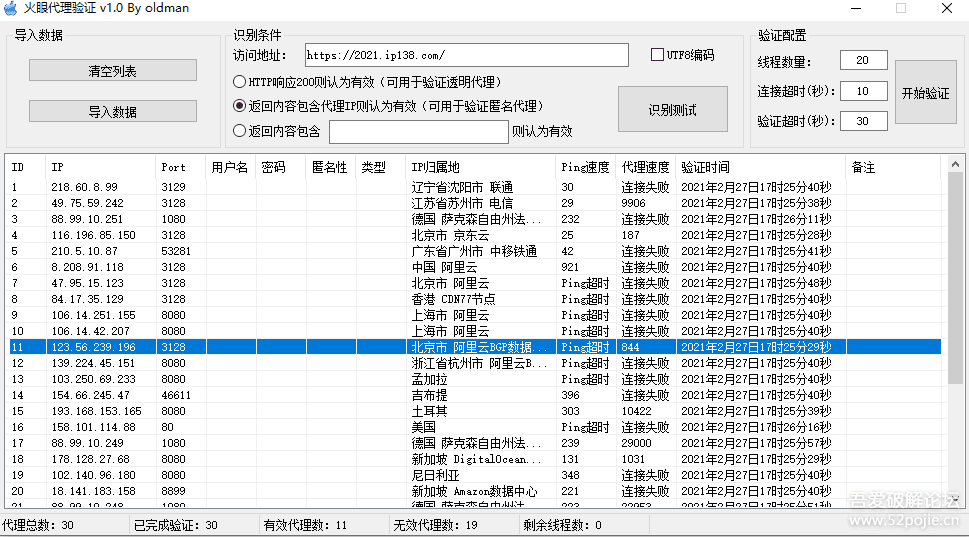Click the 识别测试 button
Viewport: 969px width, 537px height.
click(x=672, y=110)
